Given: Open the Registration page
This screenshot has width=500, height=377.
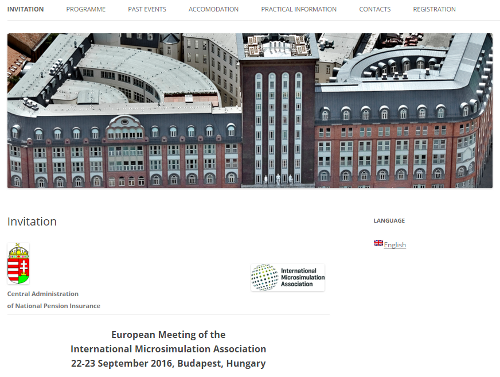Looking at the screenshot, I should (434, 9).
